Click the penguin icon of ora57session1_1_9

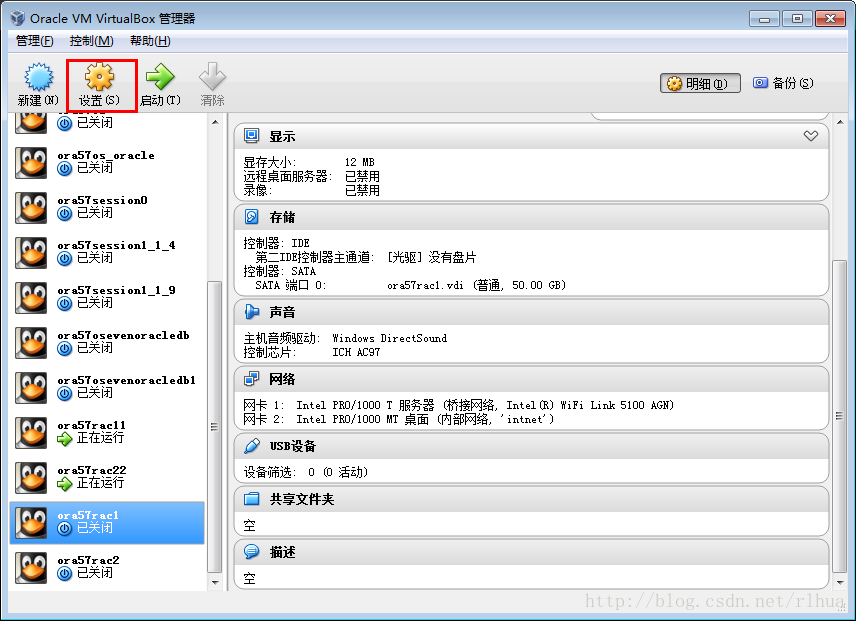[31, 297]
